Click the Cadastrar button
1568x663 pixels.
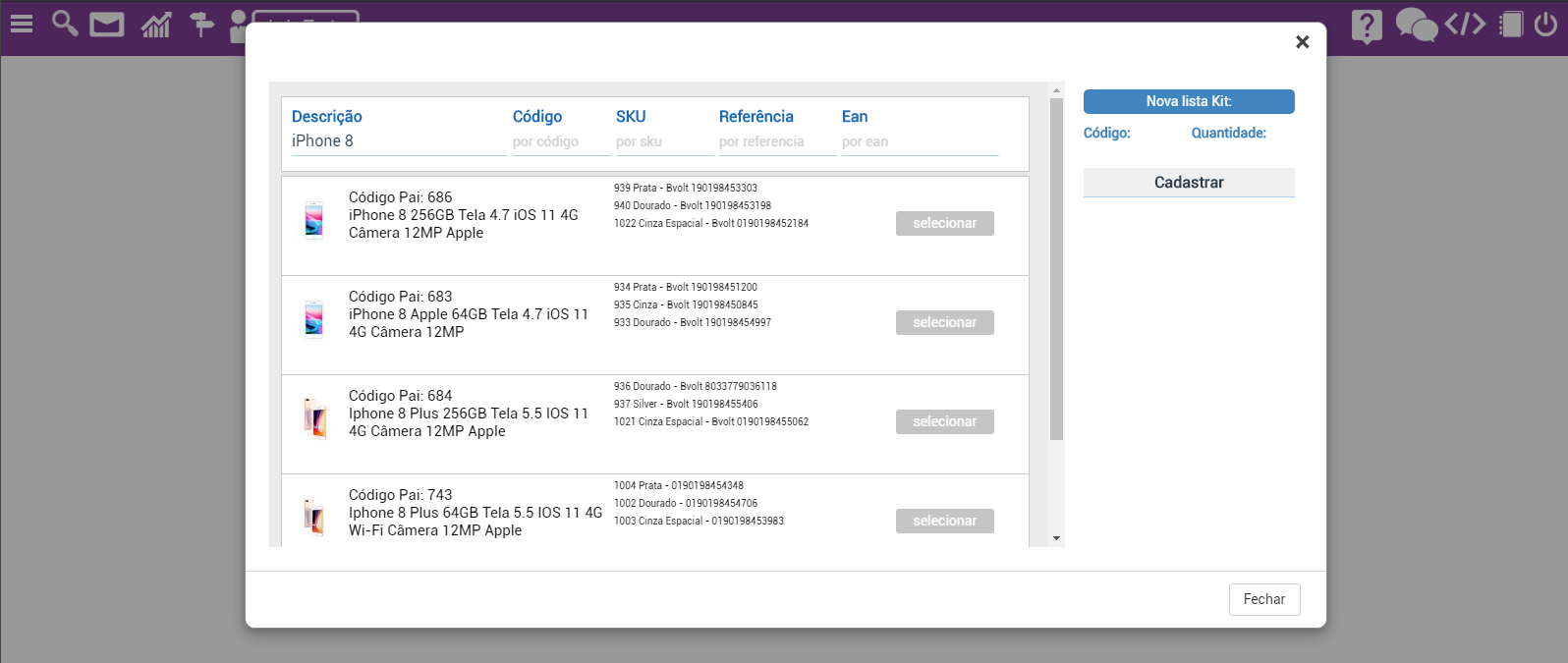coord(1189,183)
